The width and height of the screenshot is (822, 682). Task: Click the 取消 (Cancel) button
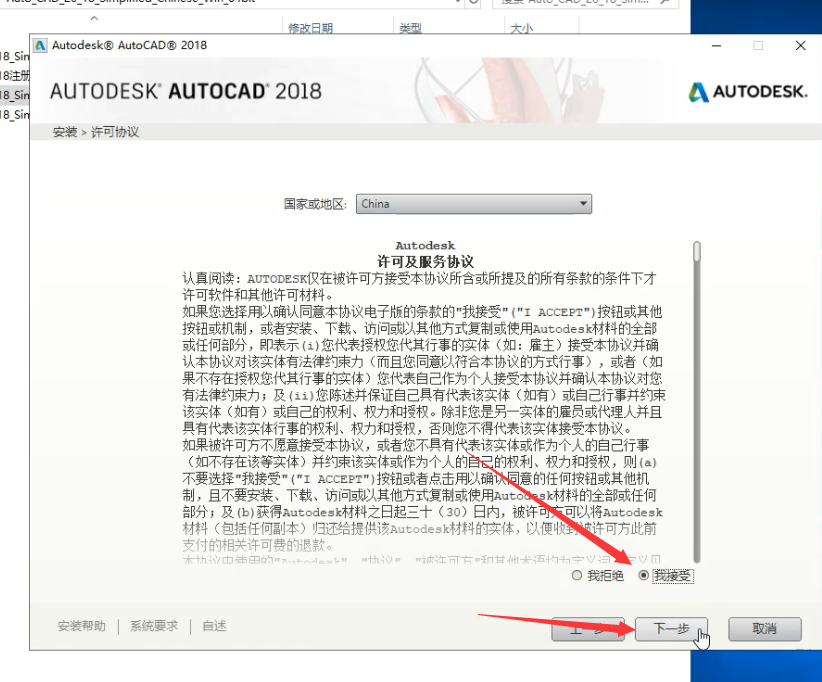click(764, 629)
